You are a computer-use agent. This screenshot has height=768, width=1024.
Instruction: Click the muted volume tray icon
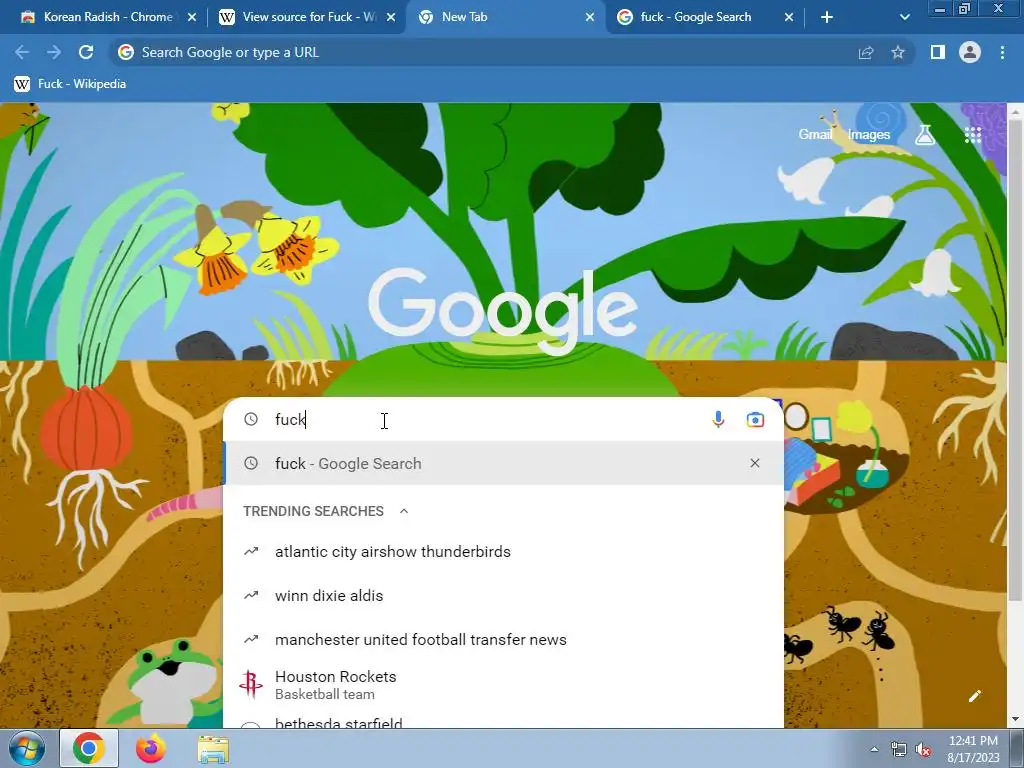click(x=923, y=749)
